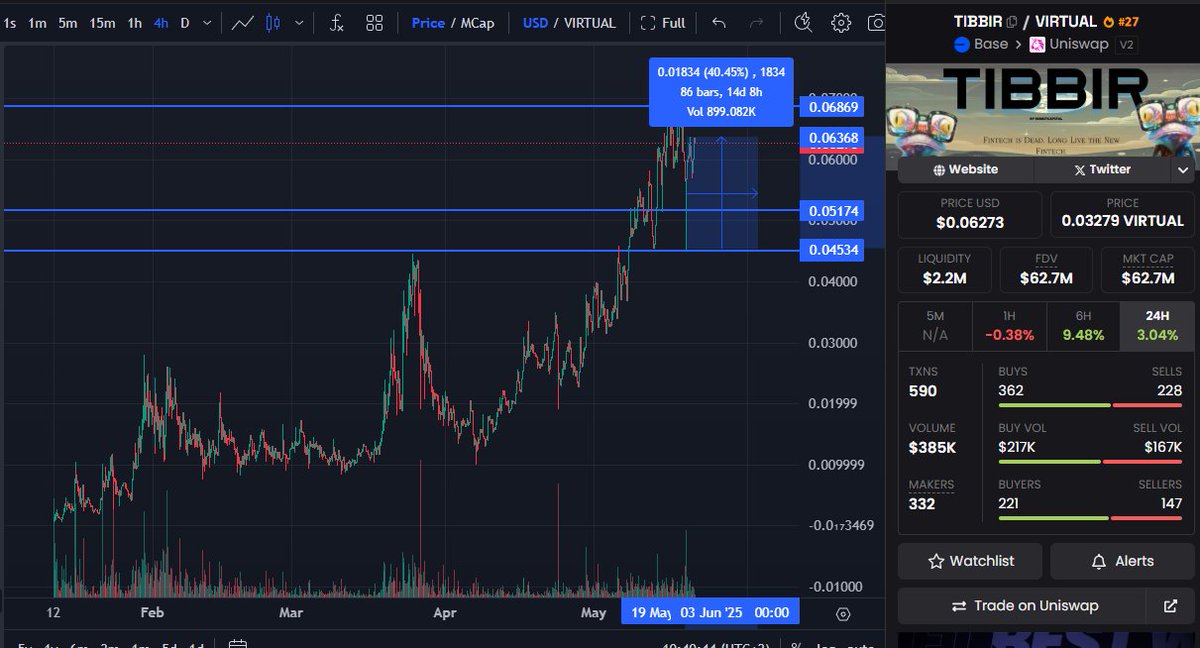The width and height of the screenshot is (1200, 648).
Task: Click the undo arrow in chart toolbar
Action: tap(719, 22)
